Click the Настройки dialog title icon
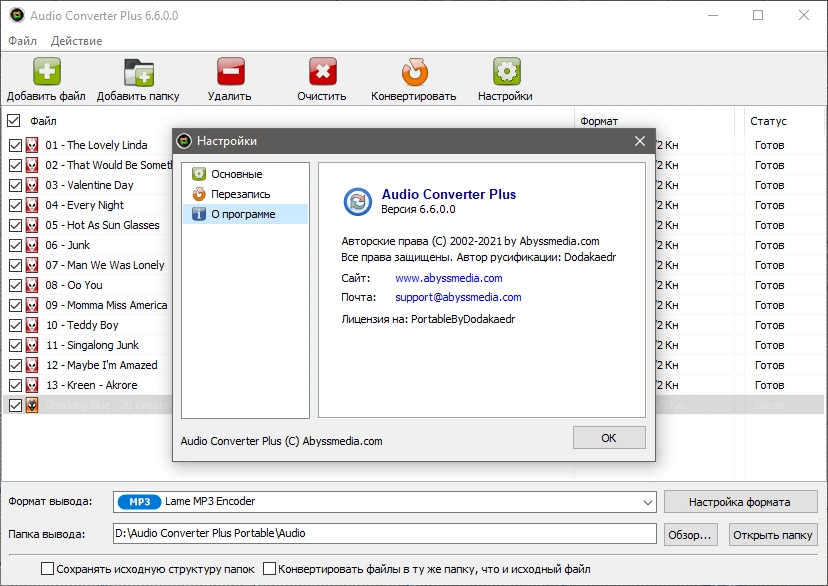The height and width of the screenshot is (586, 828). point(184,141)
